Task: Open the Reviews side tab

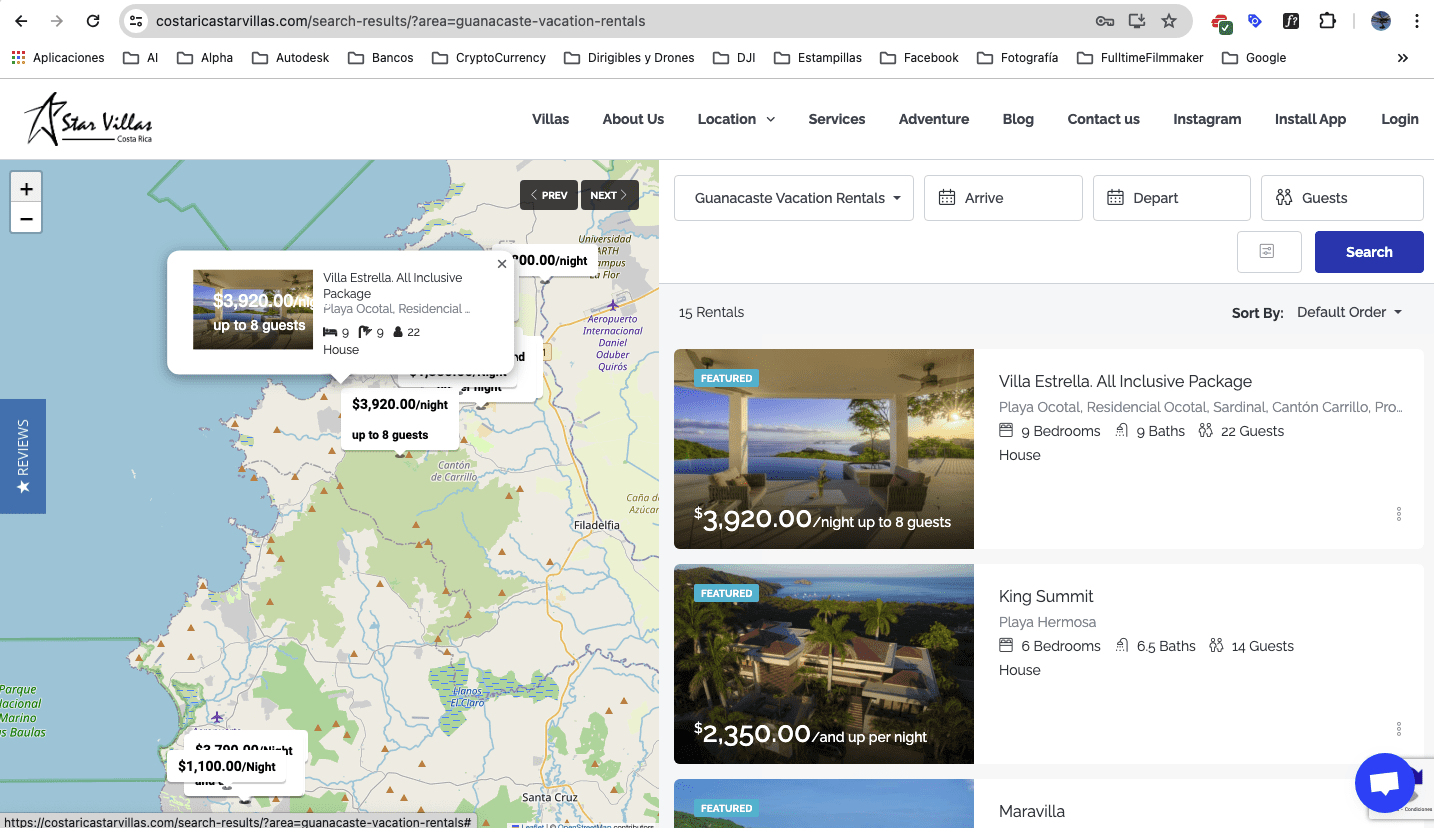Action: click(x=23, y=456)
